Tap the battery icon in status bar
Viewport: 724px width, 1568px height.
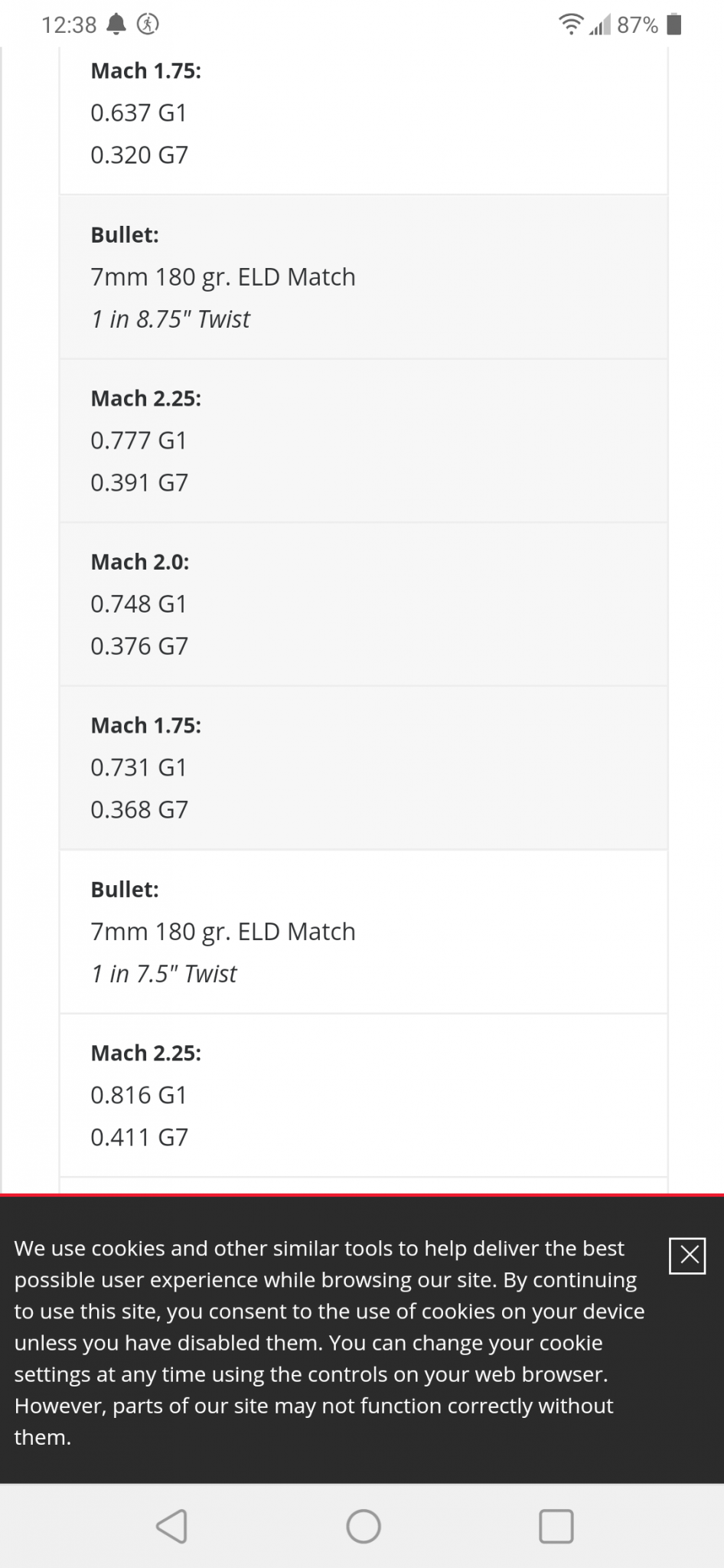674,24
